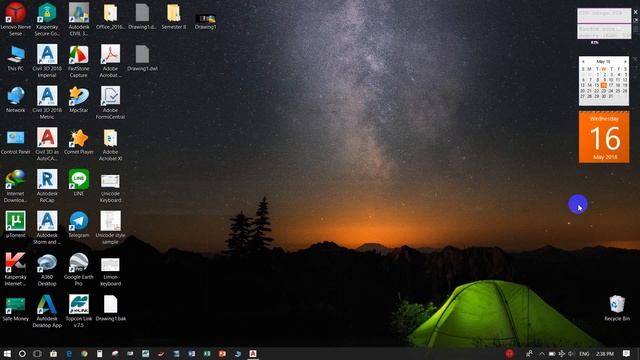Viewport: 640px width, 360px height.
Task: Switch to the AutoCAD taskbar button
Action: pyautogui.click(x=253, y=353)
